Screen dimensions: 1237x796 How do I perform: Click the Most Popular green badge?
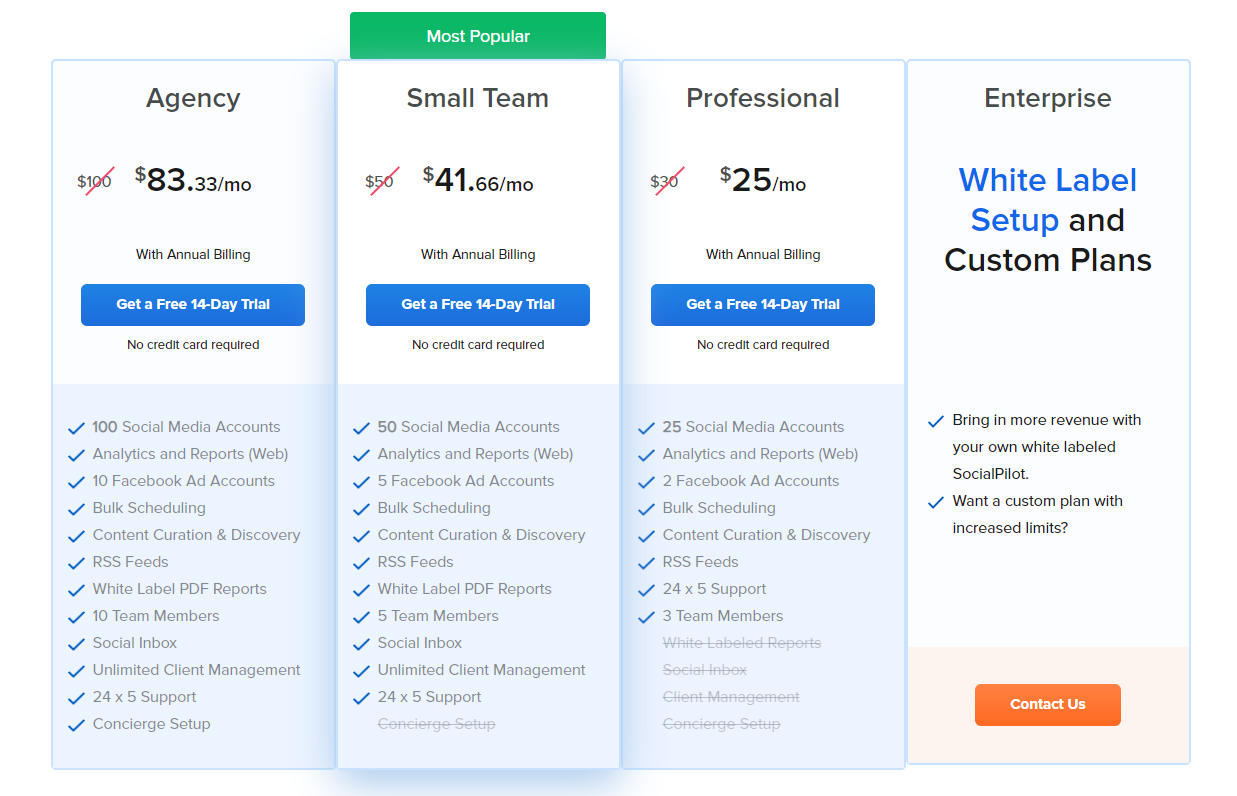(478, 36)
